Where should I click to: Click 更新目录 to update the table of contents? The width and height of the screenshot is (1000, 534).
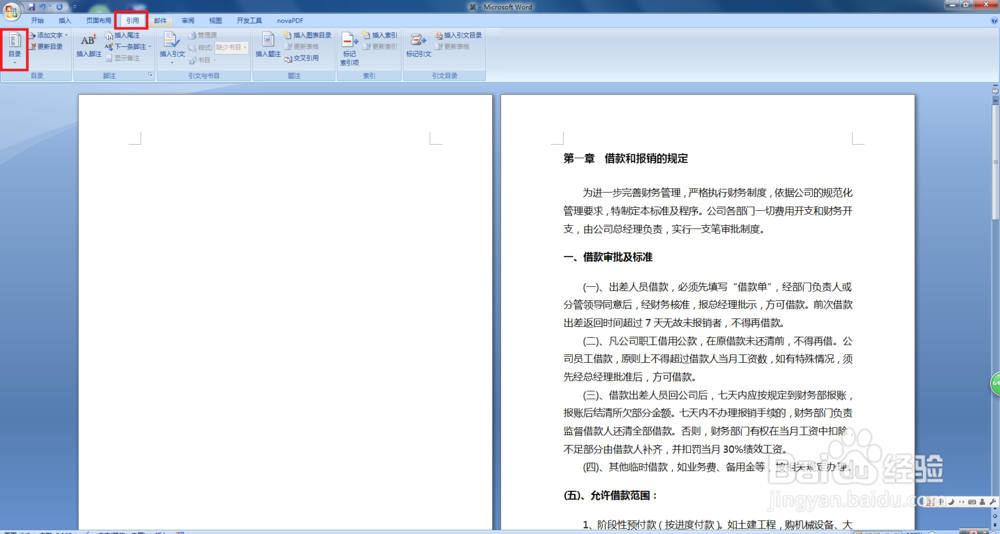pyautogui.click(x=46, y=47)
